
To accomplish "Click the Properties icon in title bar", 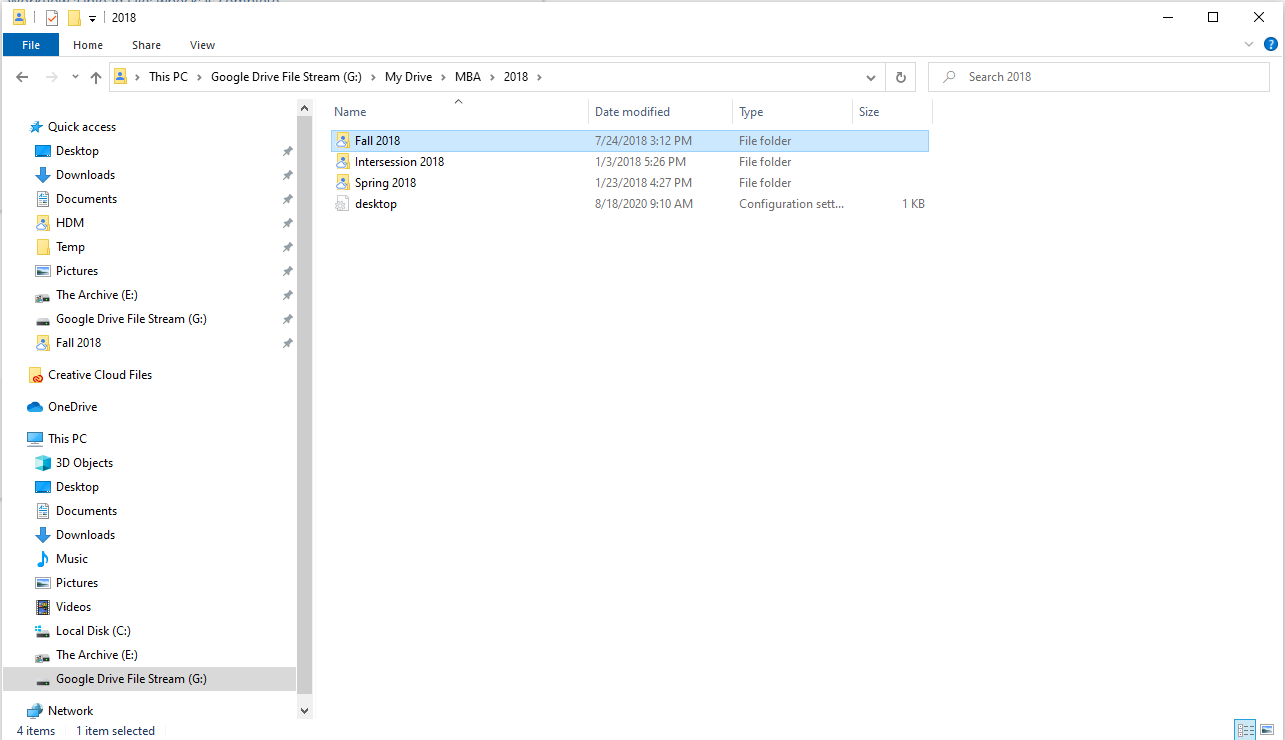I will click(52, 18).
